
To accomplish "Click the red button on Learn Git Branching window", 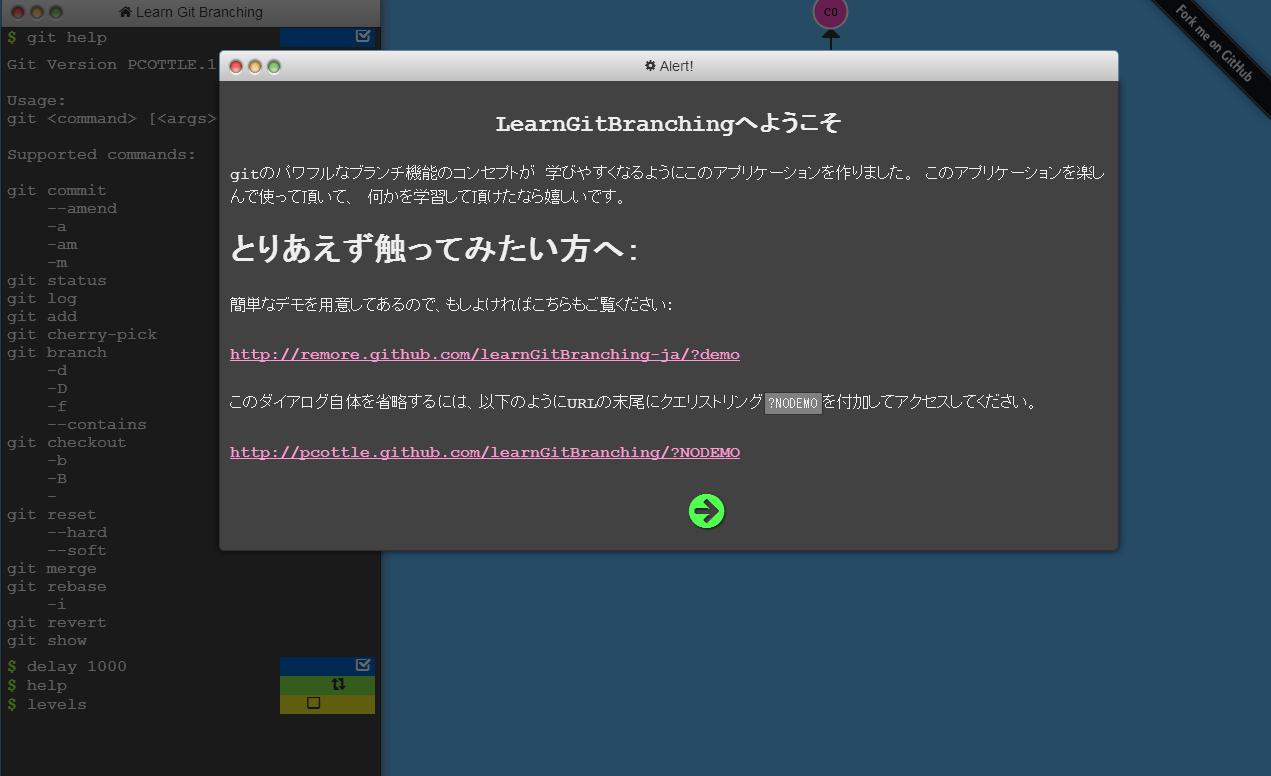I will (17, 12).
